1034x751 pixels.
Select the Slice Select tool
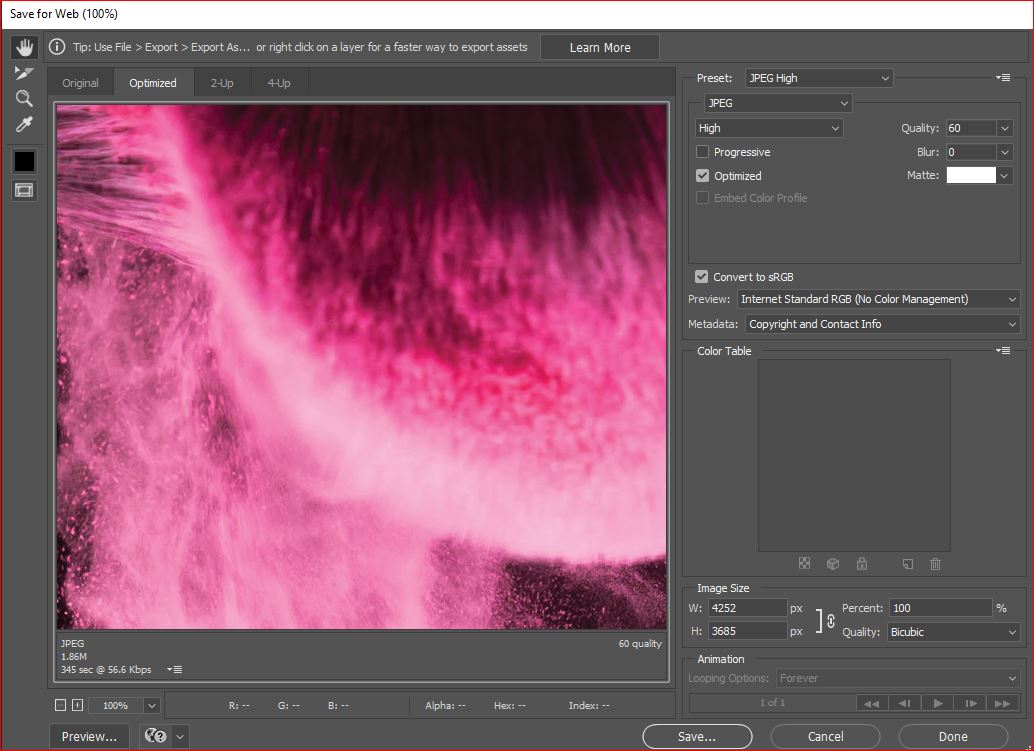pyautogui.click(x=24, y=73)
